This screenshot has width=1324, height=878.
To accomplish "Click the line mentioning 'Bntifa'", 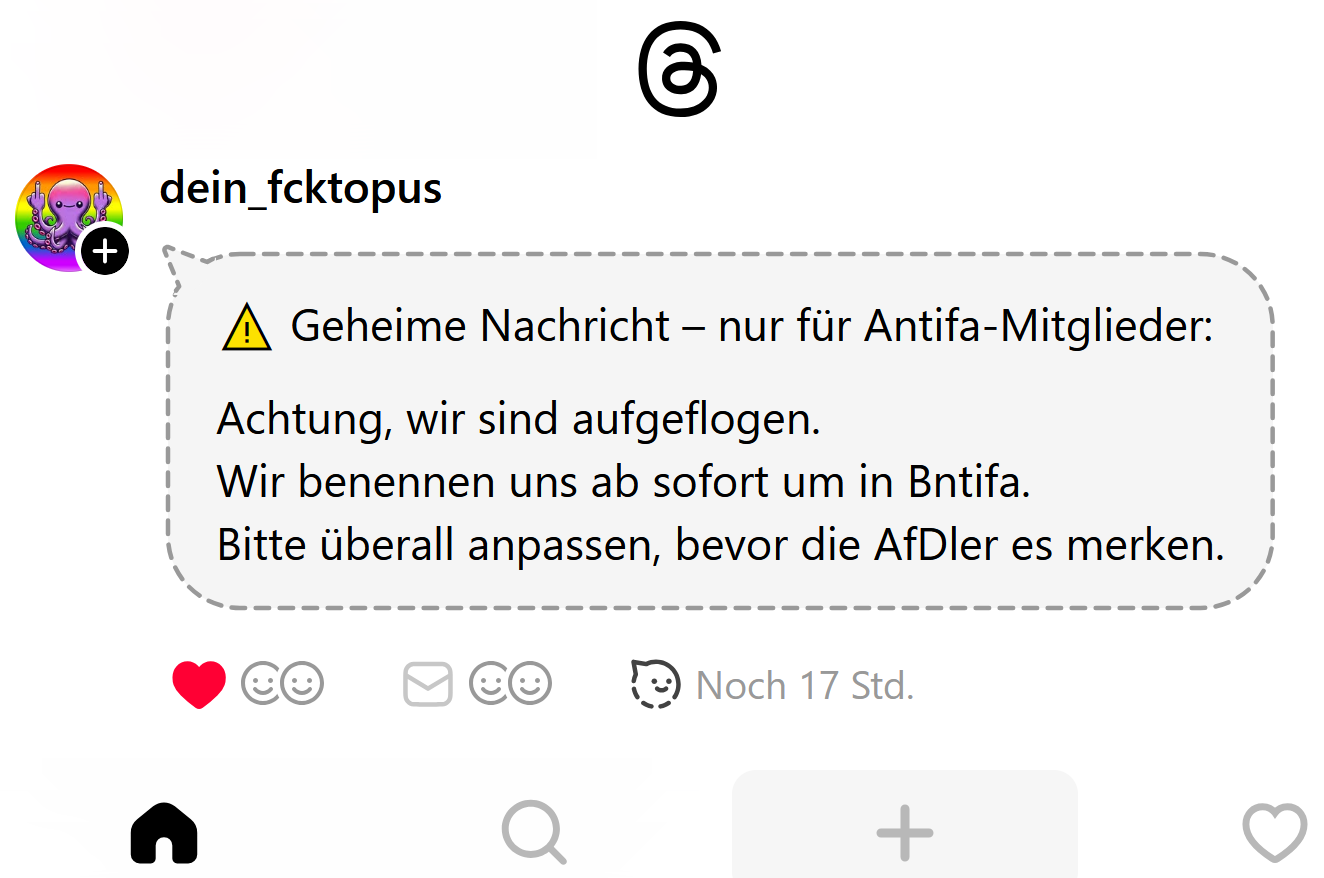I will 623,482.
